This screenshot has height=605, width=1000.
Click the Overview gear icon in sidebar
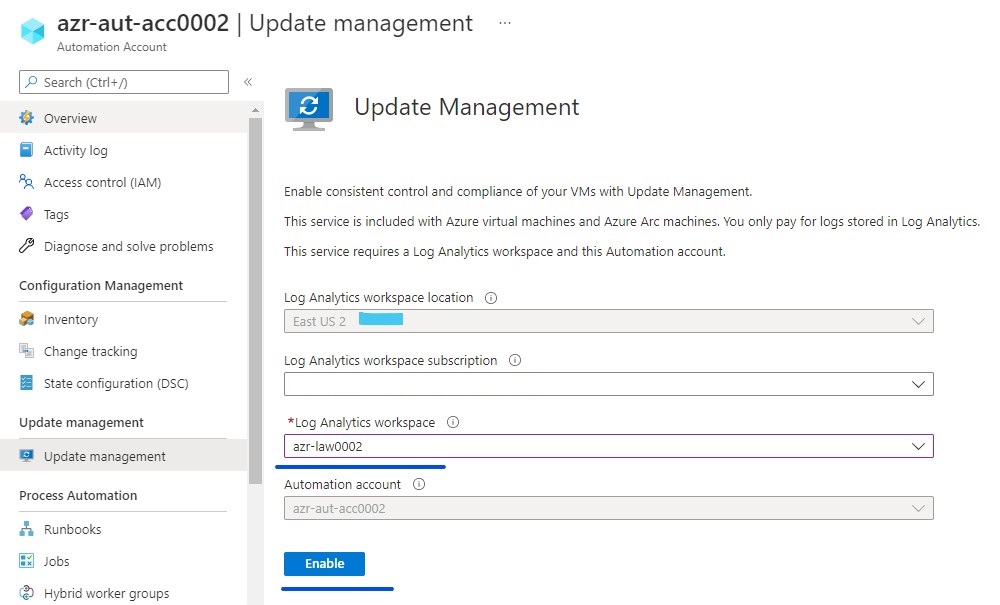27,118
